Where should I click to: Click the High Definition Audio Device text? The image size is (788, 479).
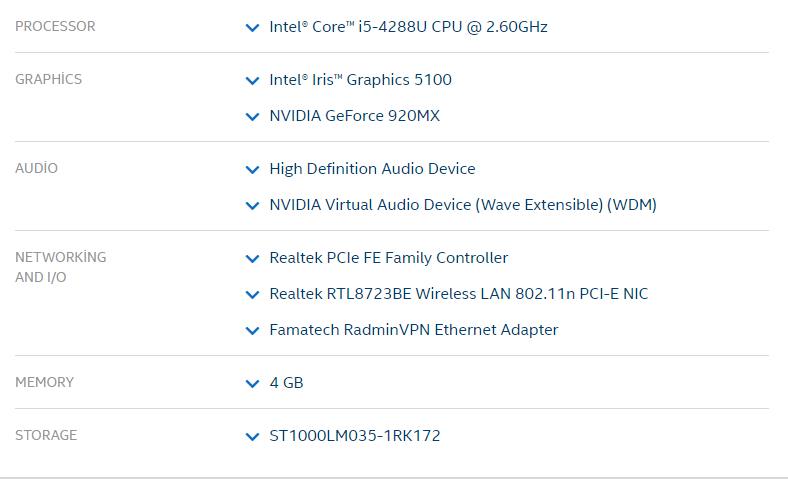click(x=372, y=169)
